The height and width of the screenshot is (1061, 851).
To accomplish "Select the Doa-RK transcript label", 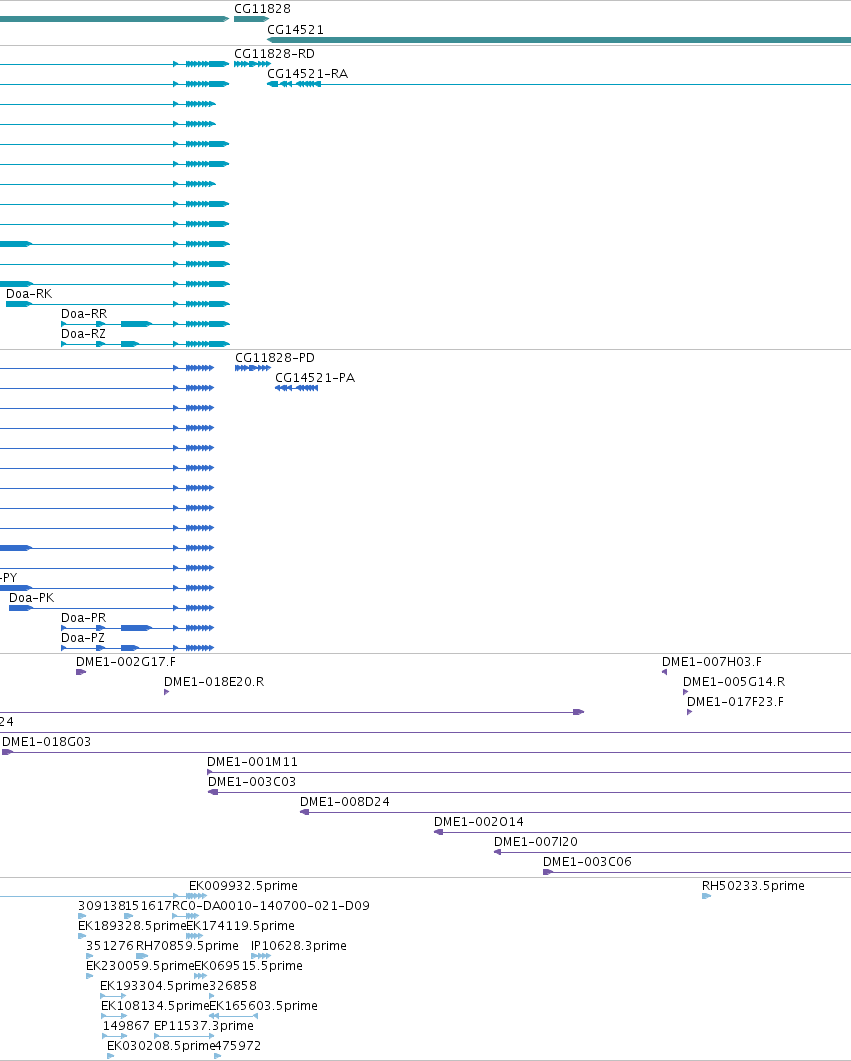I will click(x=29, y=294).
